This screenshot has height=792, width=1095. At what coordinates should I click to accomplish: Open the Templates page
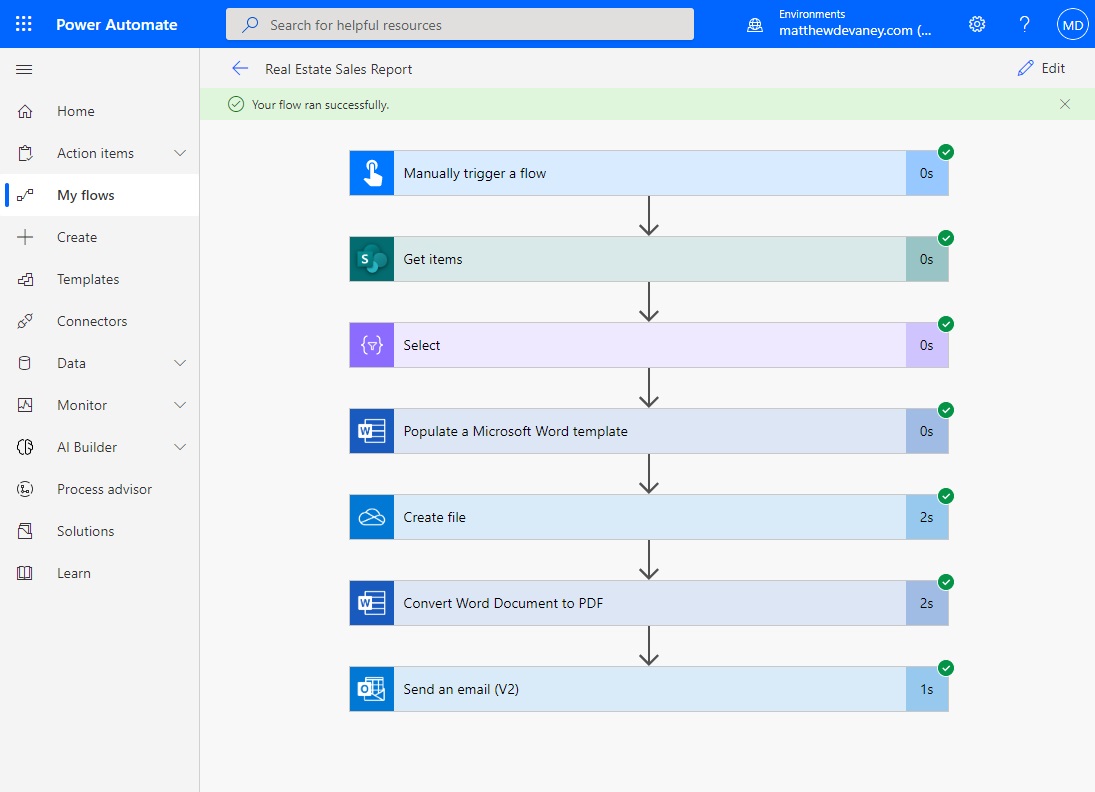coord(87,279)
